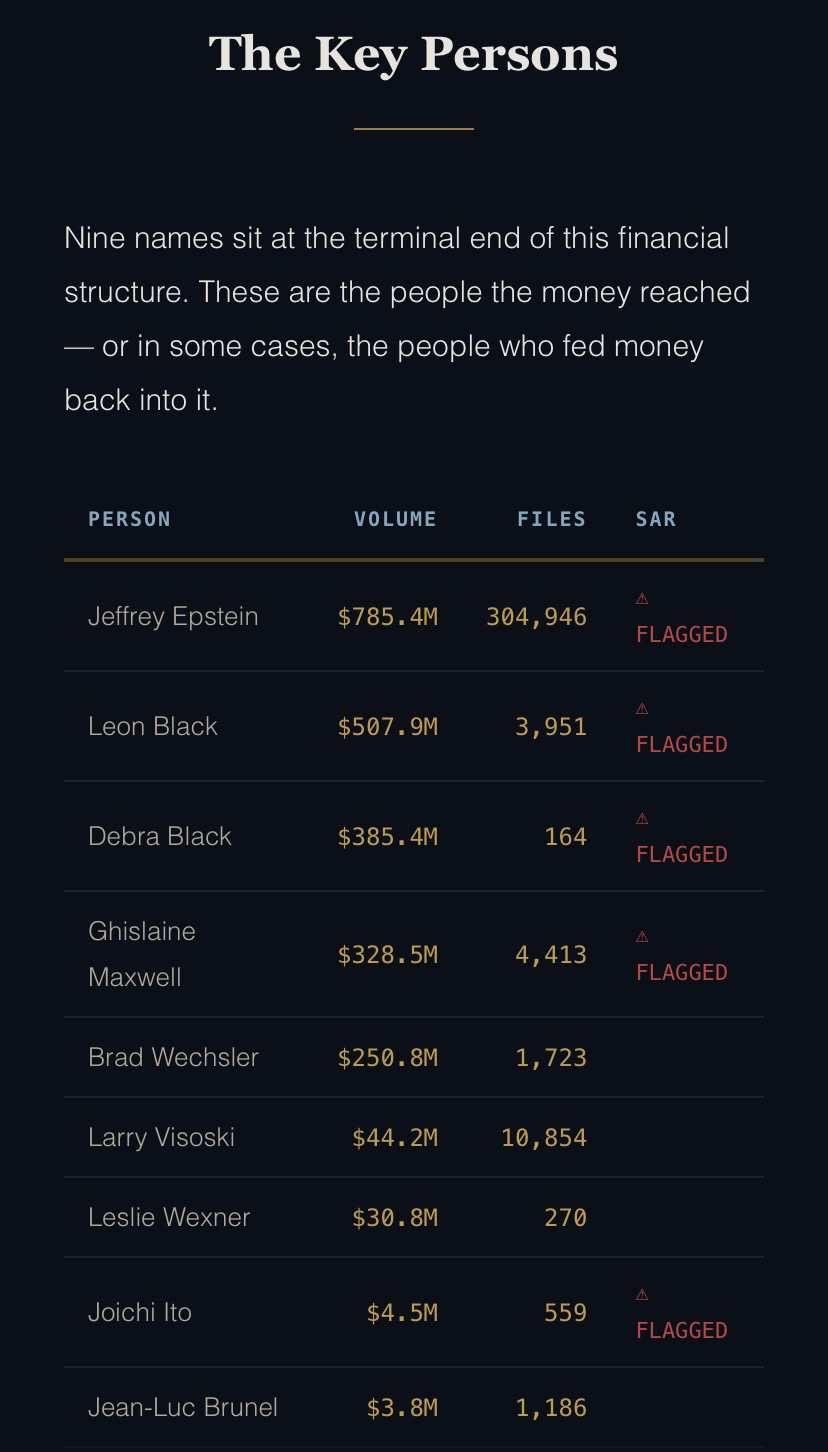Click the warning icon in Leon Black row
828x1452 pixels.
pos(642,708)
